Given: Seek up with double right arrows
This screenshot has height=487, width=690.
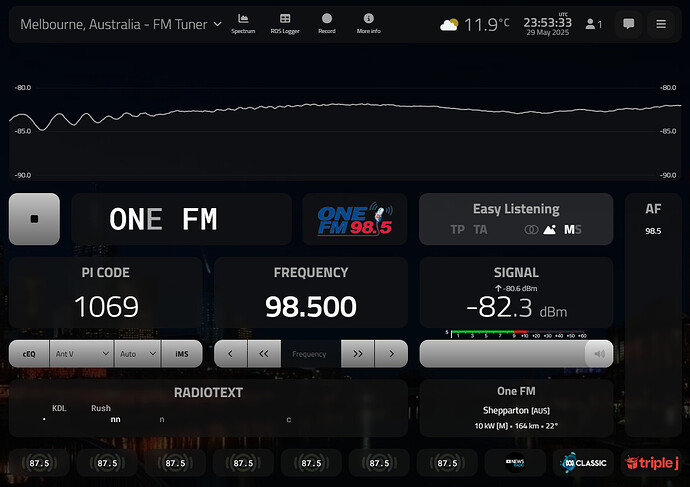Looking at the screenshot, I should coord(358,354).
